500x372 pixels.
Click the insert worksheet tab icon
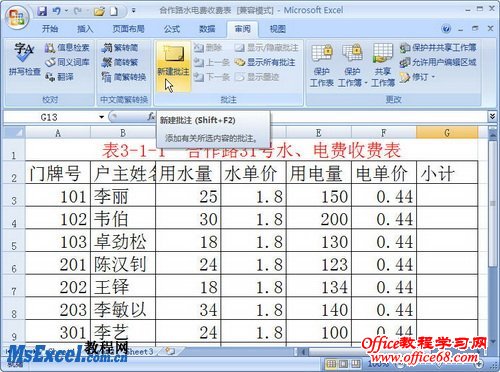coord(170,351)
